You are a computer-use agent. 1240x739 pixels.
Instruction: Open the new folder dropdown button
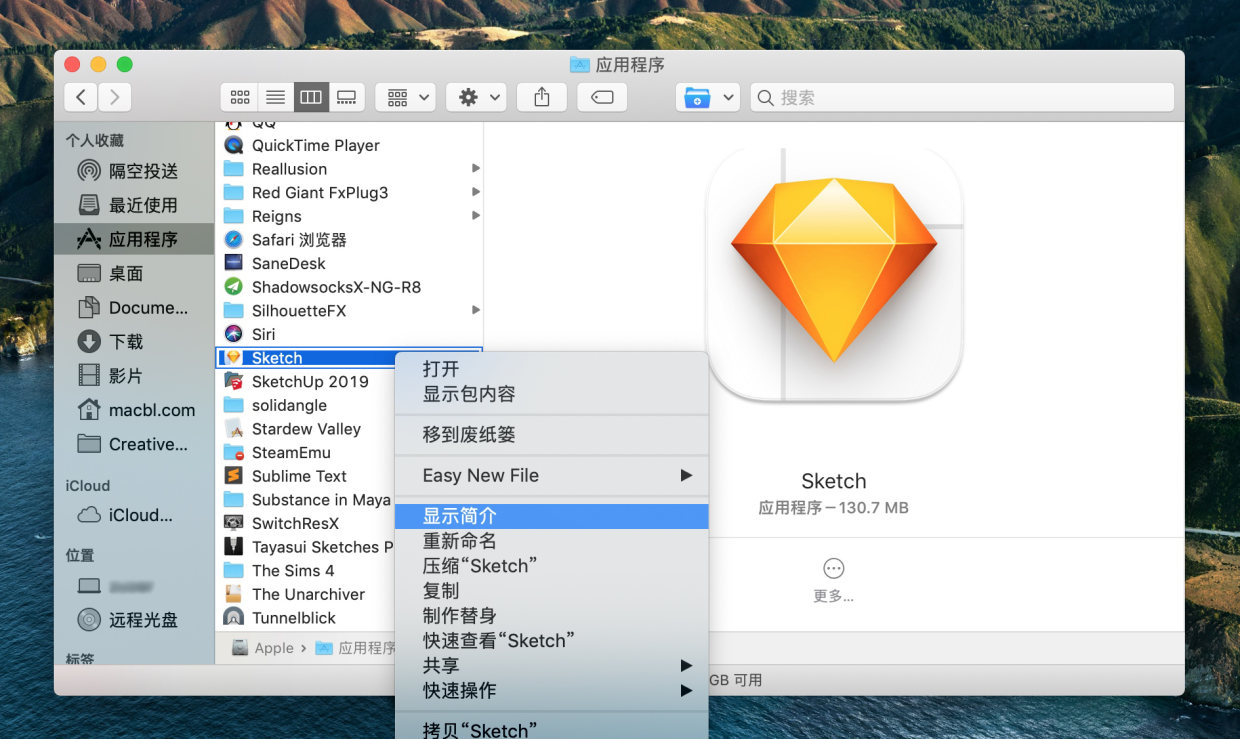coord(707,97)
